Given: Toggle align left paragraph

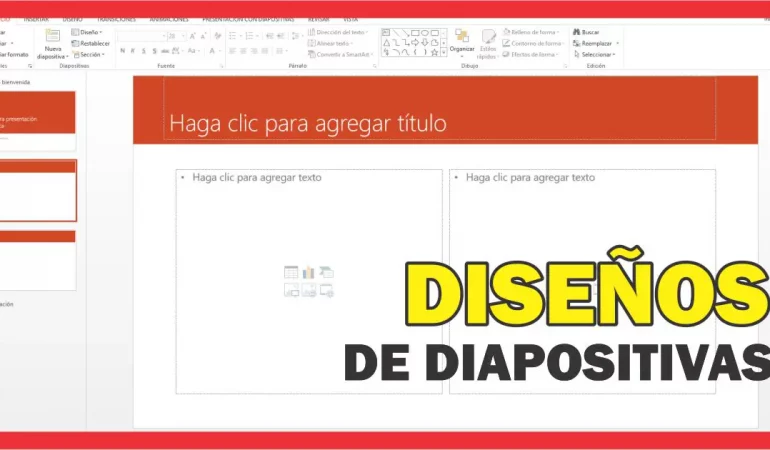Looking at the screenshot, I should pyautogui.click(x=232, y=51).
